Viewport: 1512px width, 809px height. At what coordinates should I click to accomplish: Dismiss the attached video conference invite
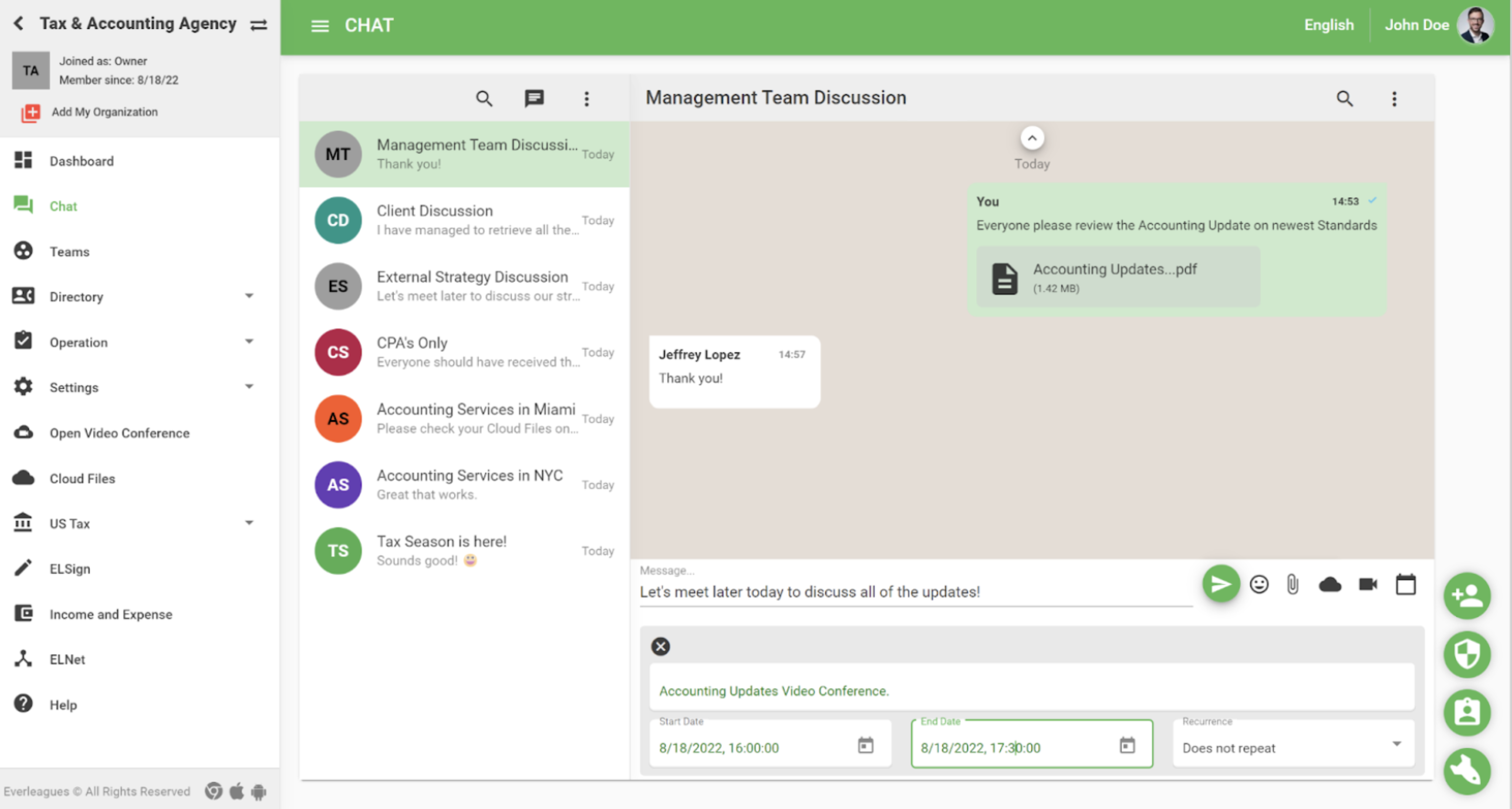tap(660, 646)
